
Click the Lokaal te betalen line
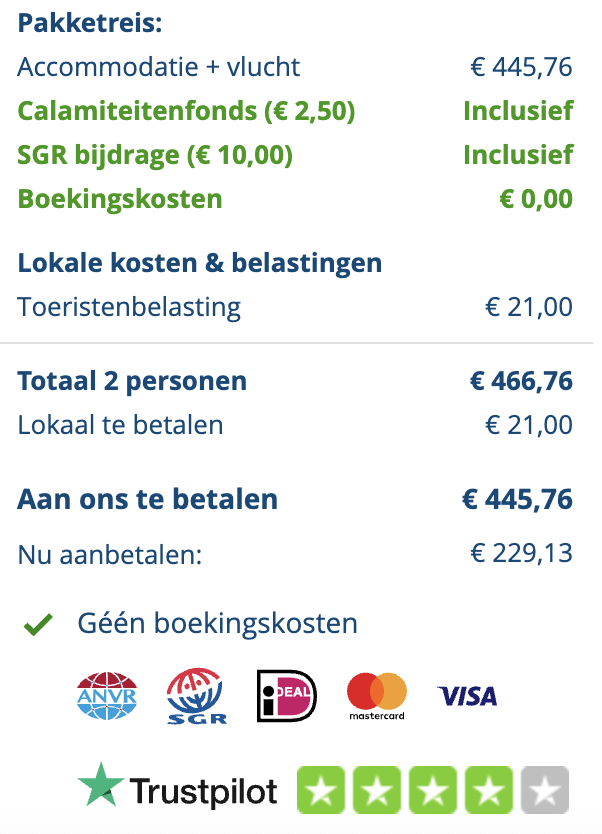coord(120,425)
